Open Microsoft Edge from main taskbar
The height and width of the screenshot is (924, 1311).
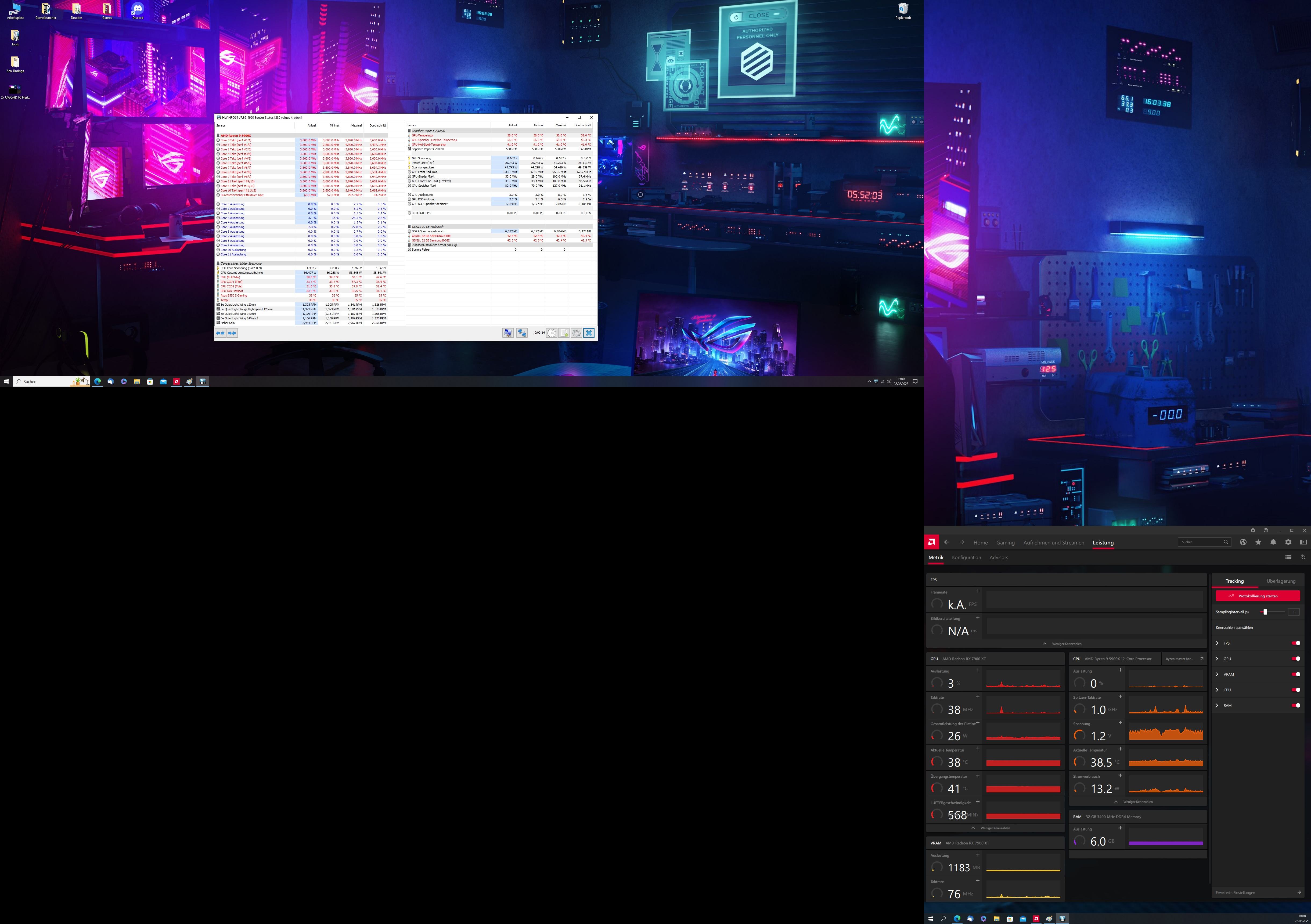[x=98, y=381]
